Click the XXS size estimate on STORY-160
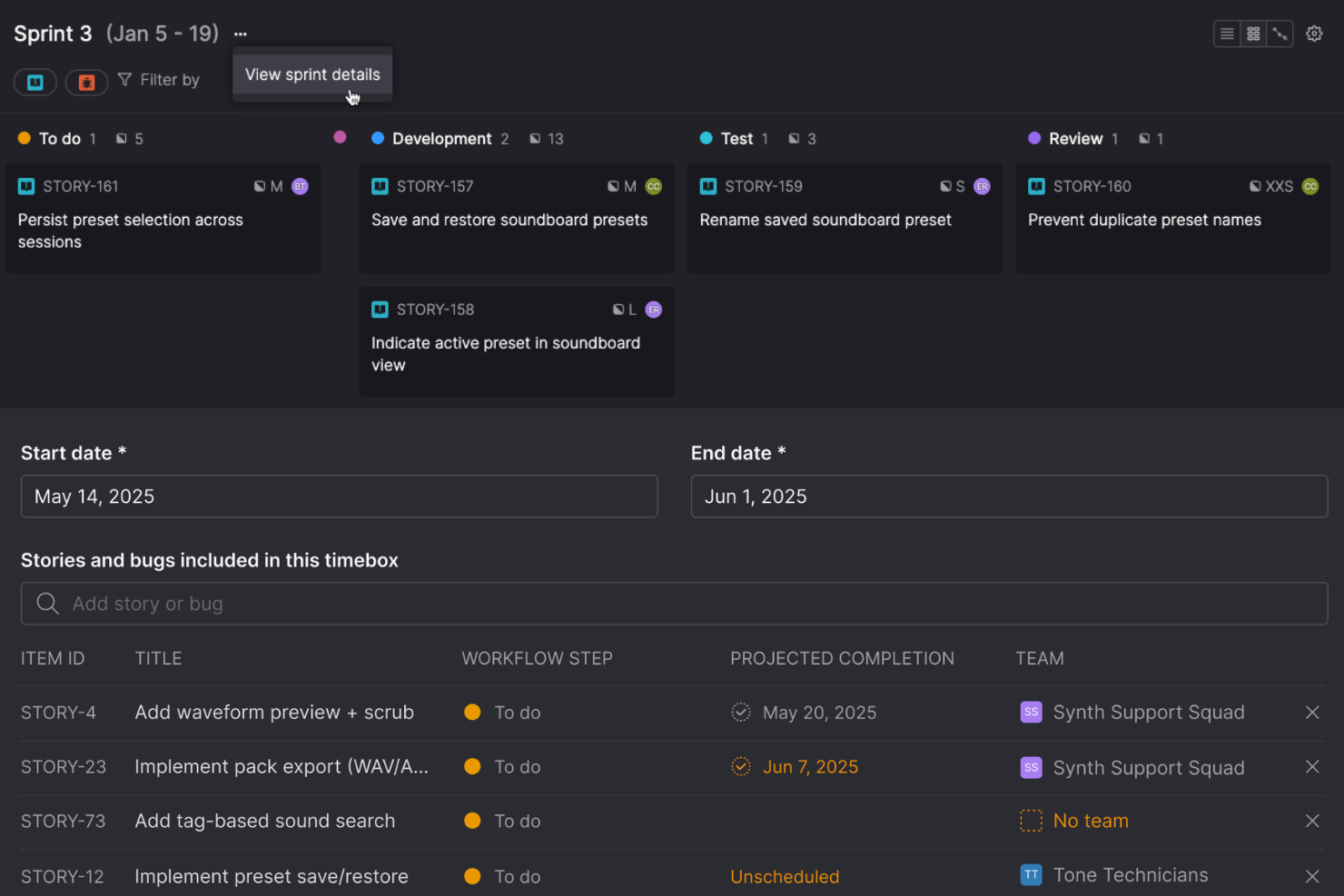1344x896 pixels. coord(1271,186)
